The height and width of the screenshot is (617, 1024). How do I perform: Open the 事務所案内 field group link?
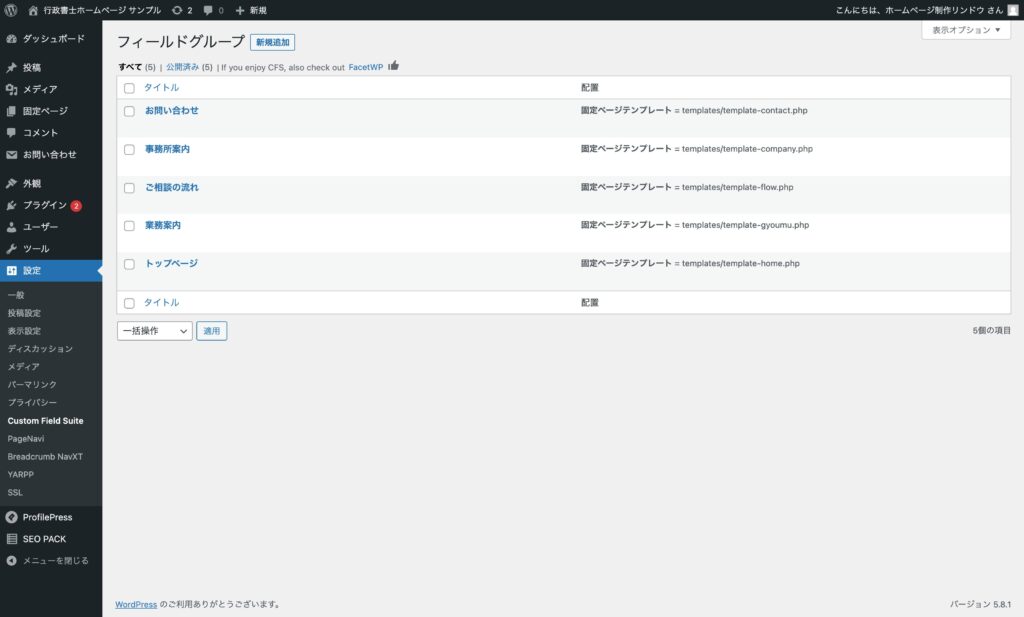(167, 150)
